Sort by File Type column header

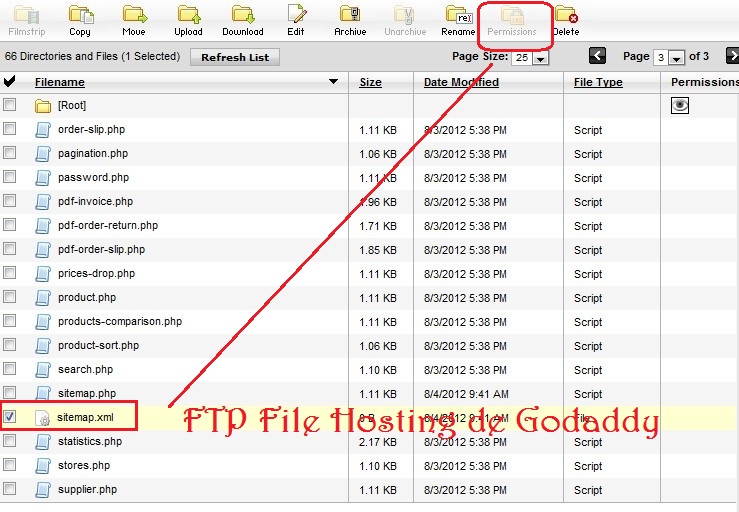tap(598, 83)
